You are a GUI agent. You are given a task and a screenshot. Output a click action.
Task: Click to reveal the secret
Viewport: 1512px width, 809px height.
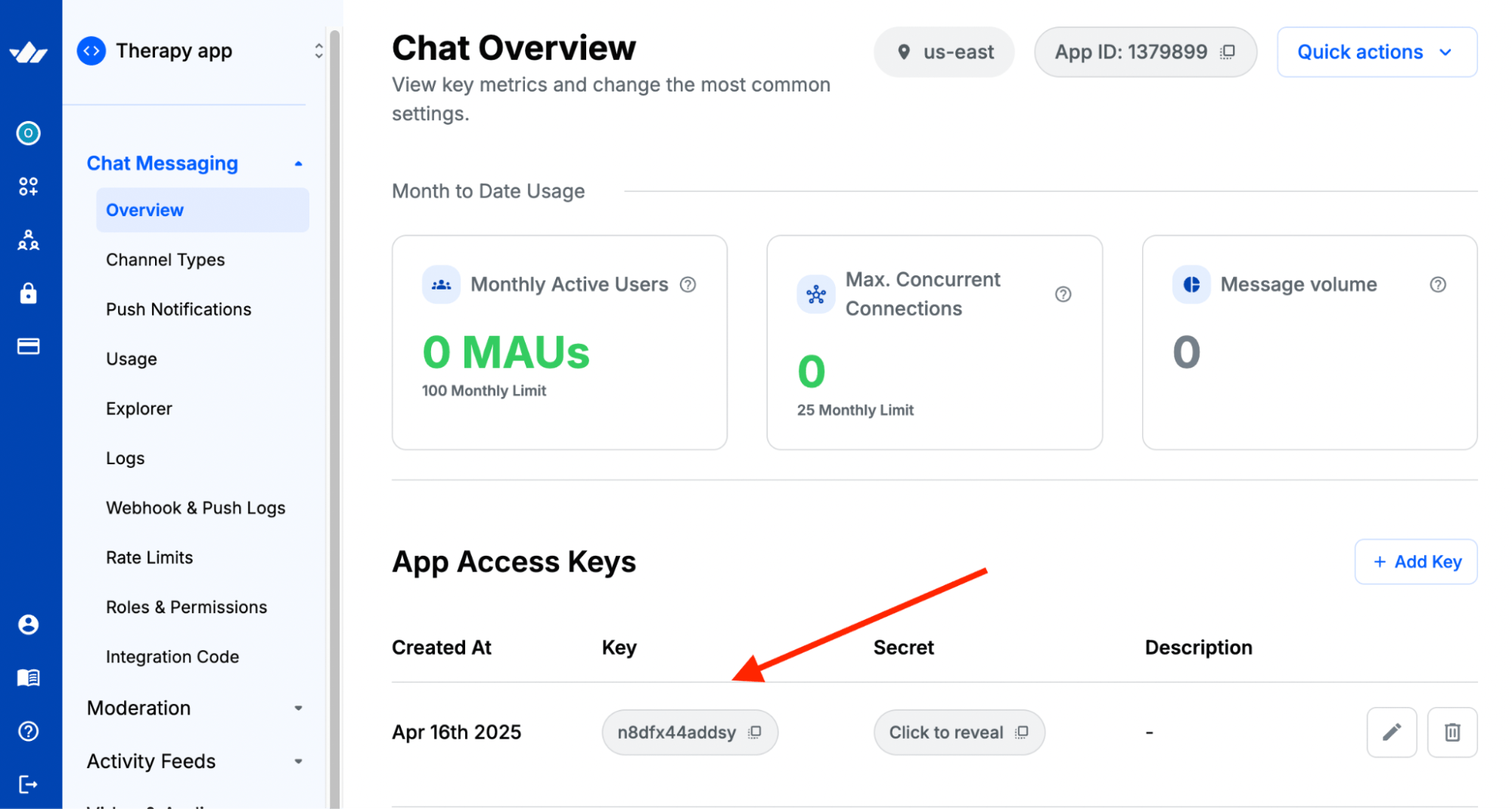946,732
